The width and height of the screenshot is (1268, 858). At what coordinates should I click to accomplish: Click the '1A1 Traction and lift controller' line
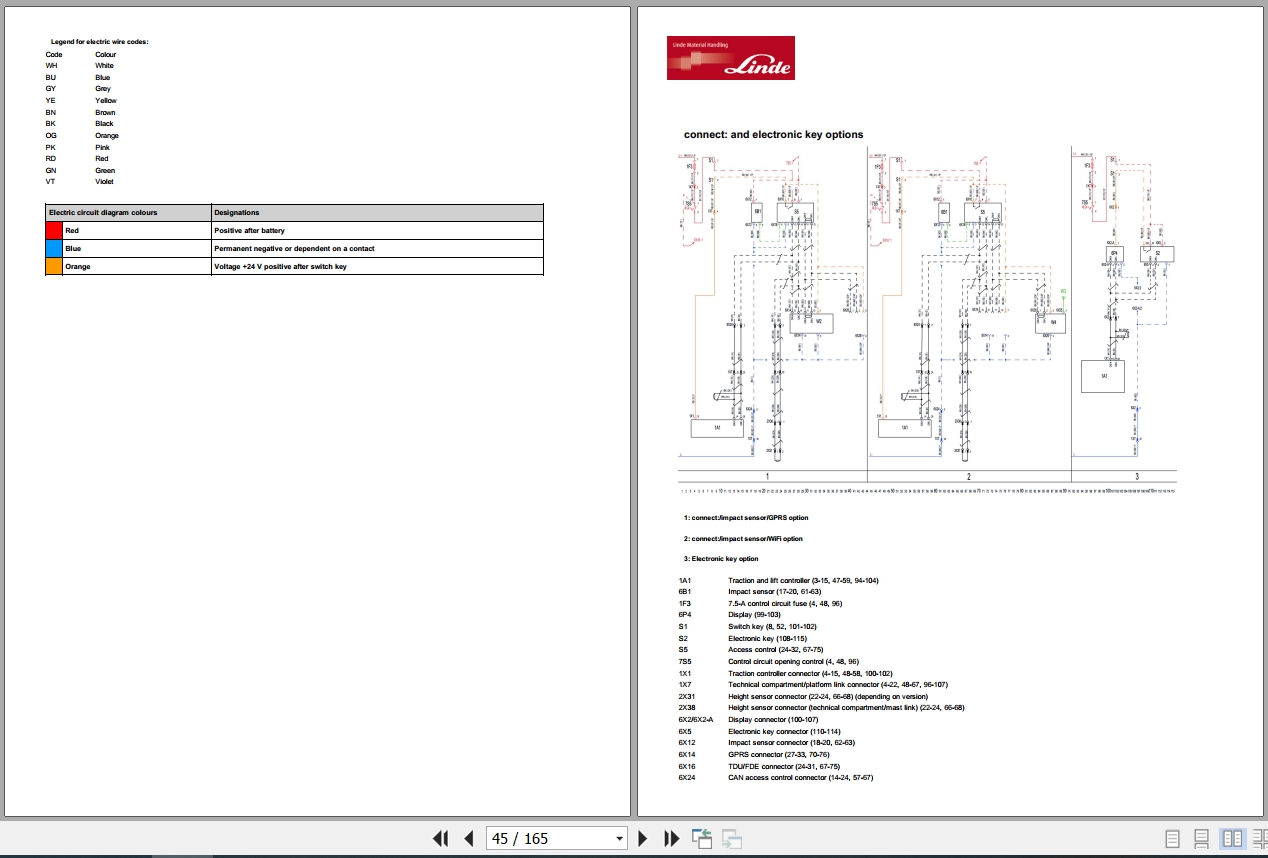(778, 581)
